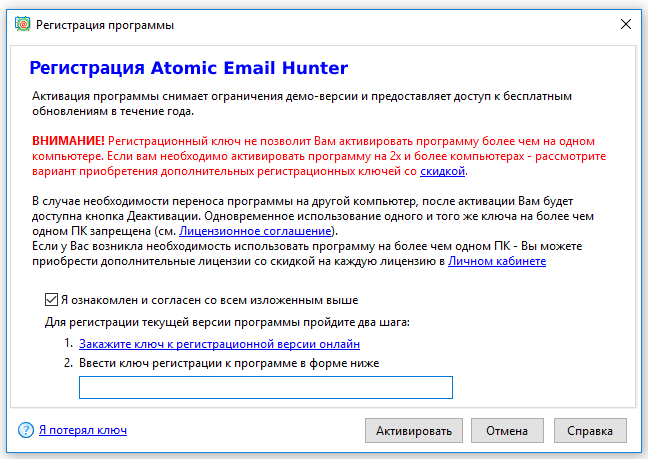Click heading 'Регистрация Atomic Email Hunter'
Viewport: 649px width, 459px height.
point(189,68)
